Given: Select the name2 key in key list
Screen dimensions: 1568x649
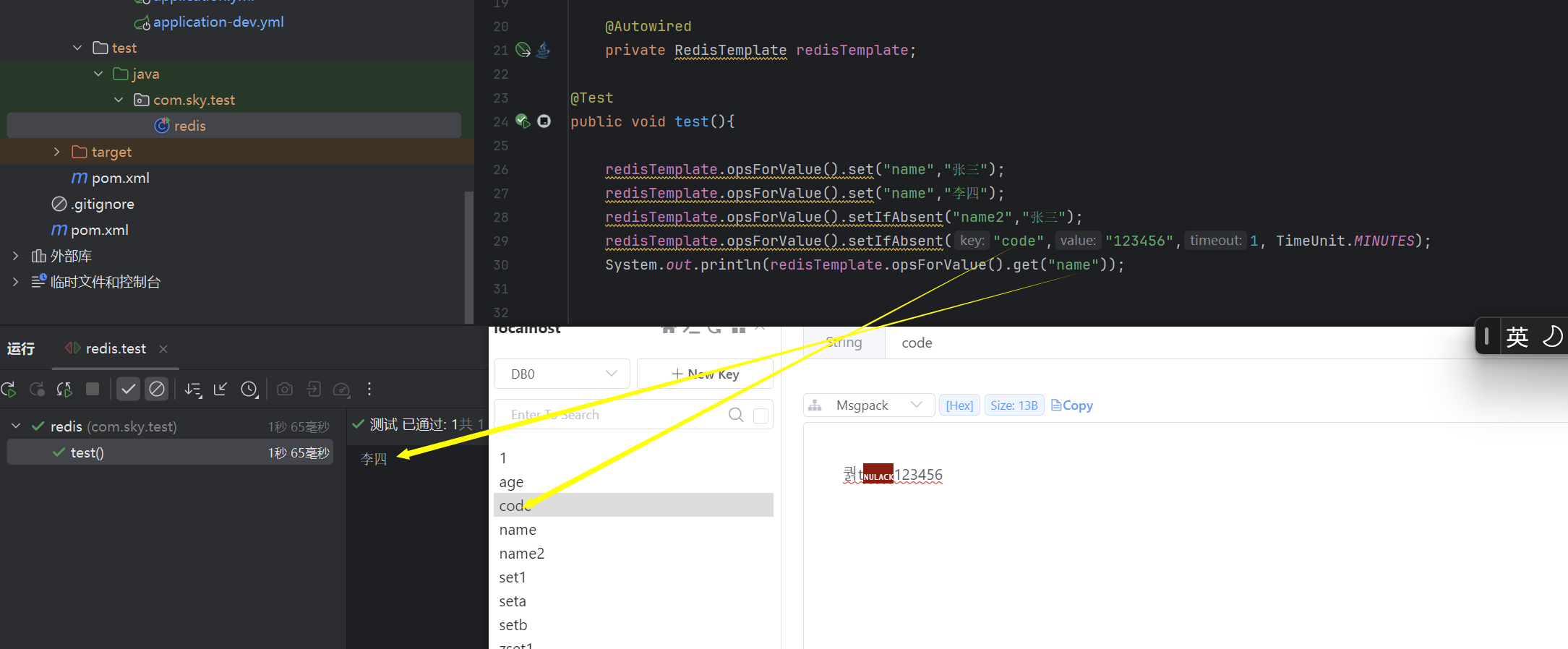Looking at the screenshot, I should [521, 554].
